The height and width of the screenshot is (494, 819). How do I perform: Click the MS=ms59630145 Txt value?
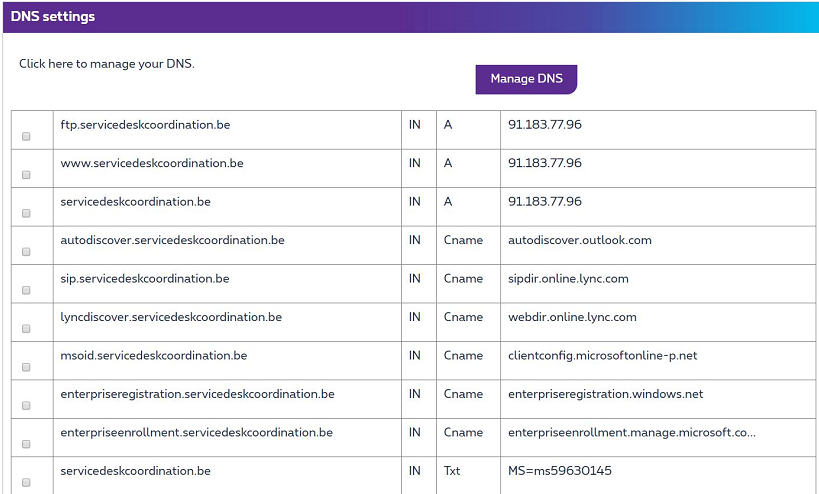pyautogui.click(x=559, y=471)
